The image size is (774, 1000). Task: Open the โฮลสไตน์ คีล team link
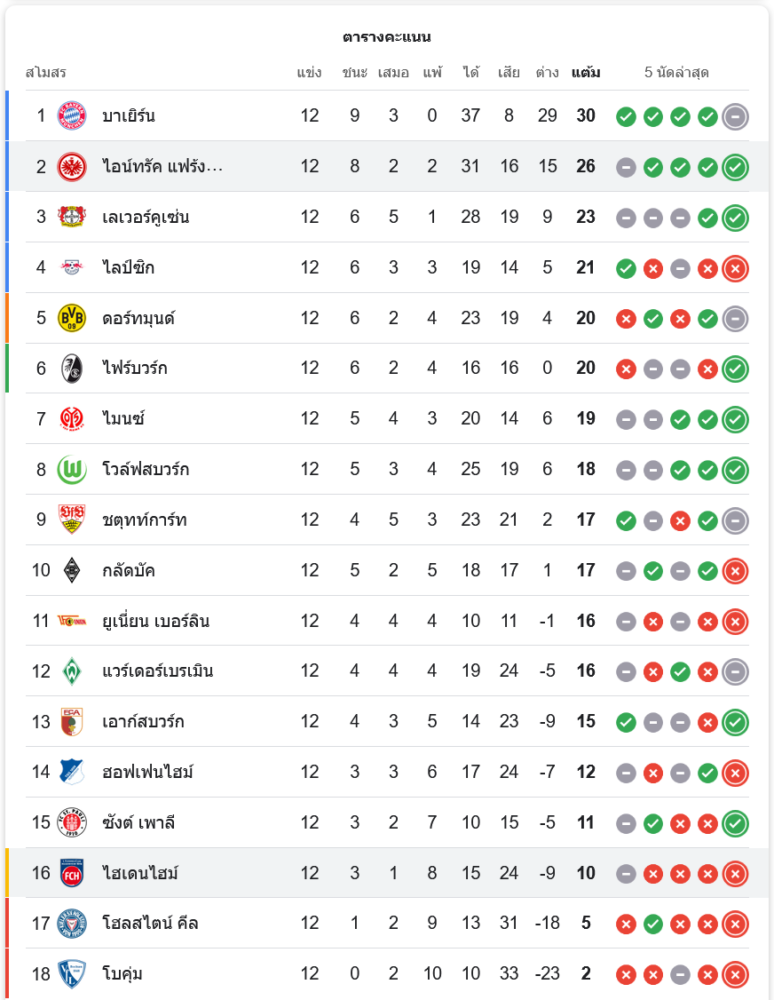tap(150, 923)
